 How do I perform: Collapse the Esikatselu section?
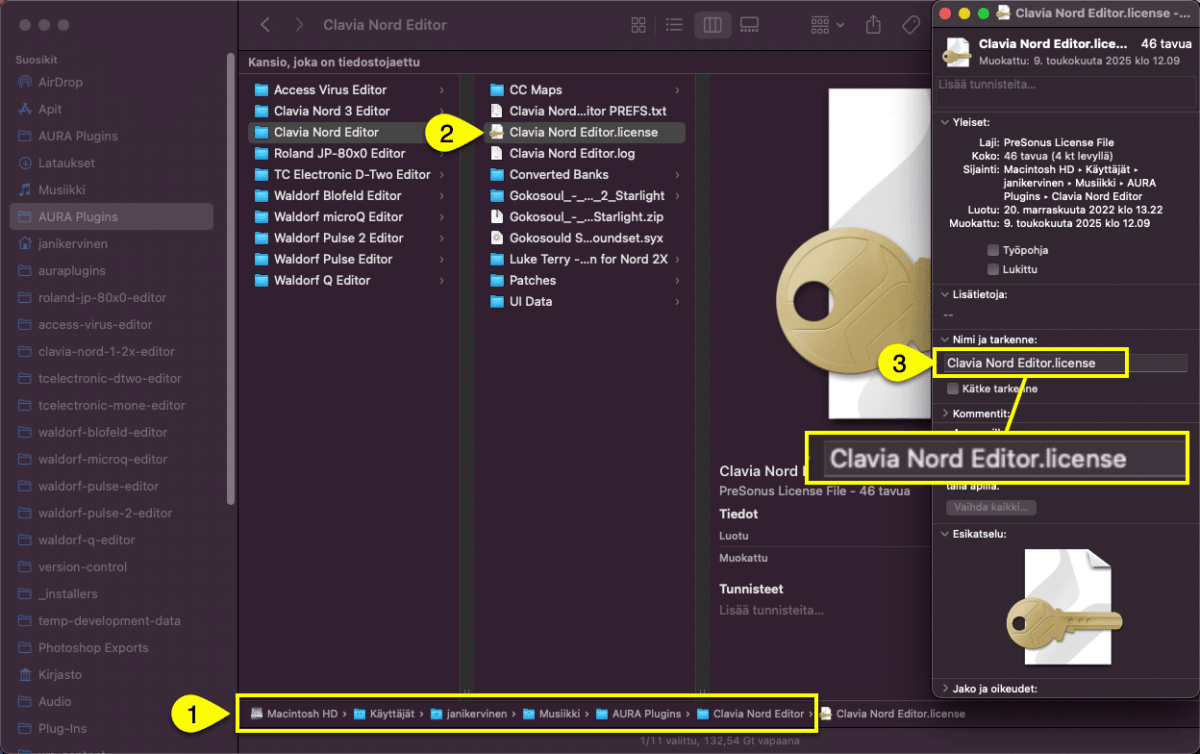coord(945,534)
